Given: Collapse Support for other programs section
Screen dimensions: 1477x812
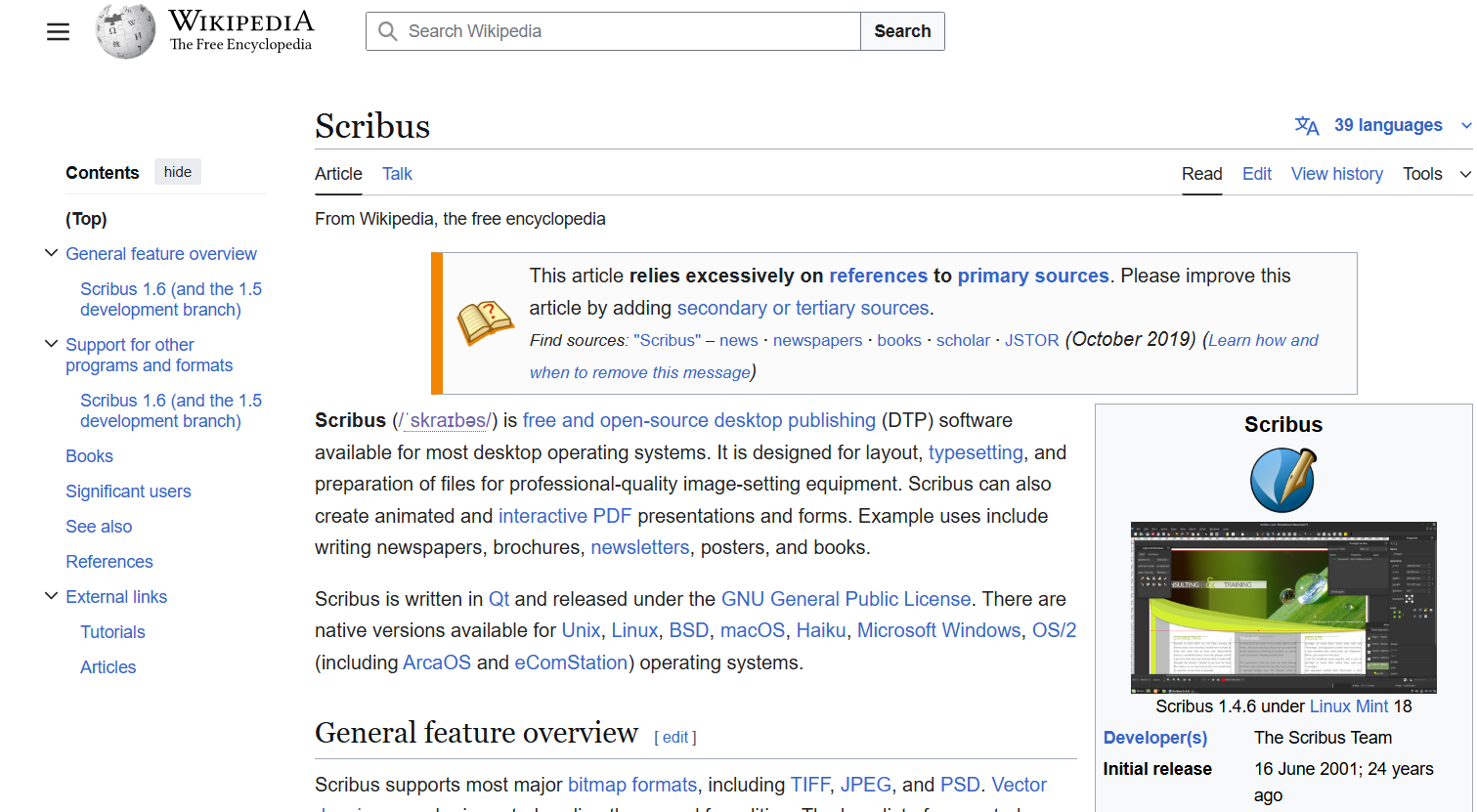Looking at the screenshot, I should [52, 344].
